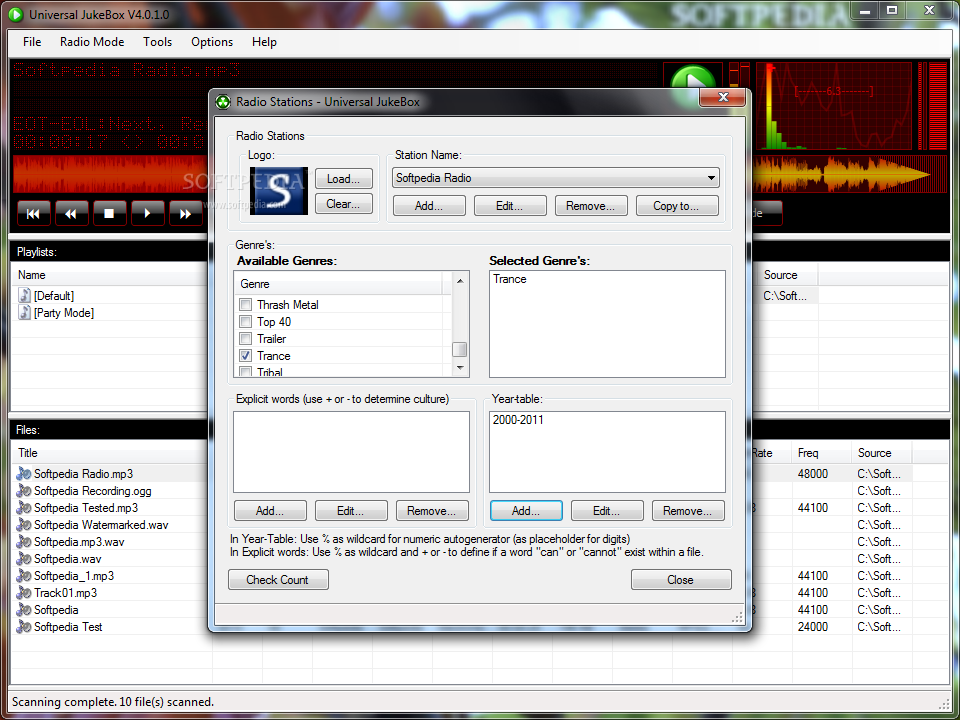Click the Softpedia Watermarked.wav file icon
Viewport: 960px width, 720px height.
click(x=24, y=525)
